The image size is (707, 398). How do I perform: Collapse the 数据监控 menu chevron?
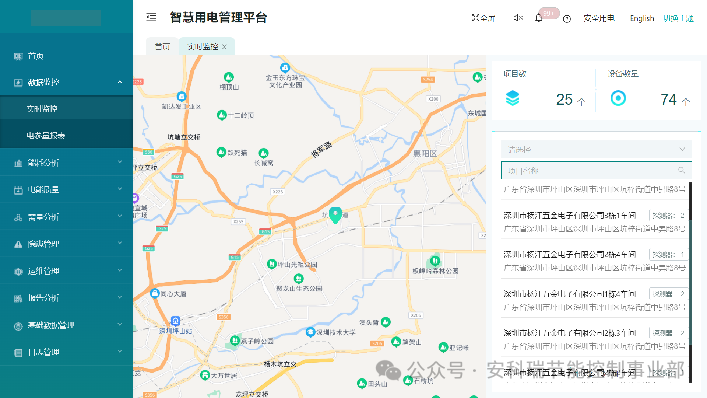pyautogui.click(x=119, y=82)
